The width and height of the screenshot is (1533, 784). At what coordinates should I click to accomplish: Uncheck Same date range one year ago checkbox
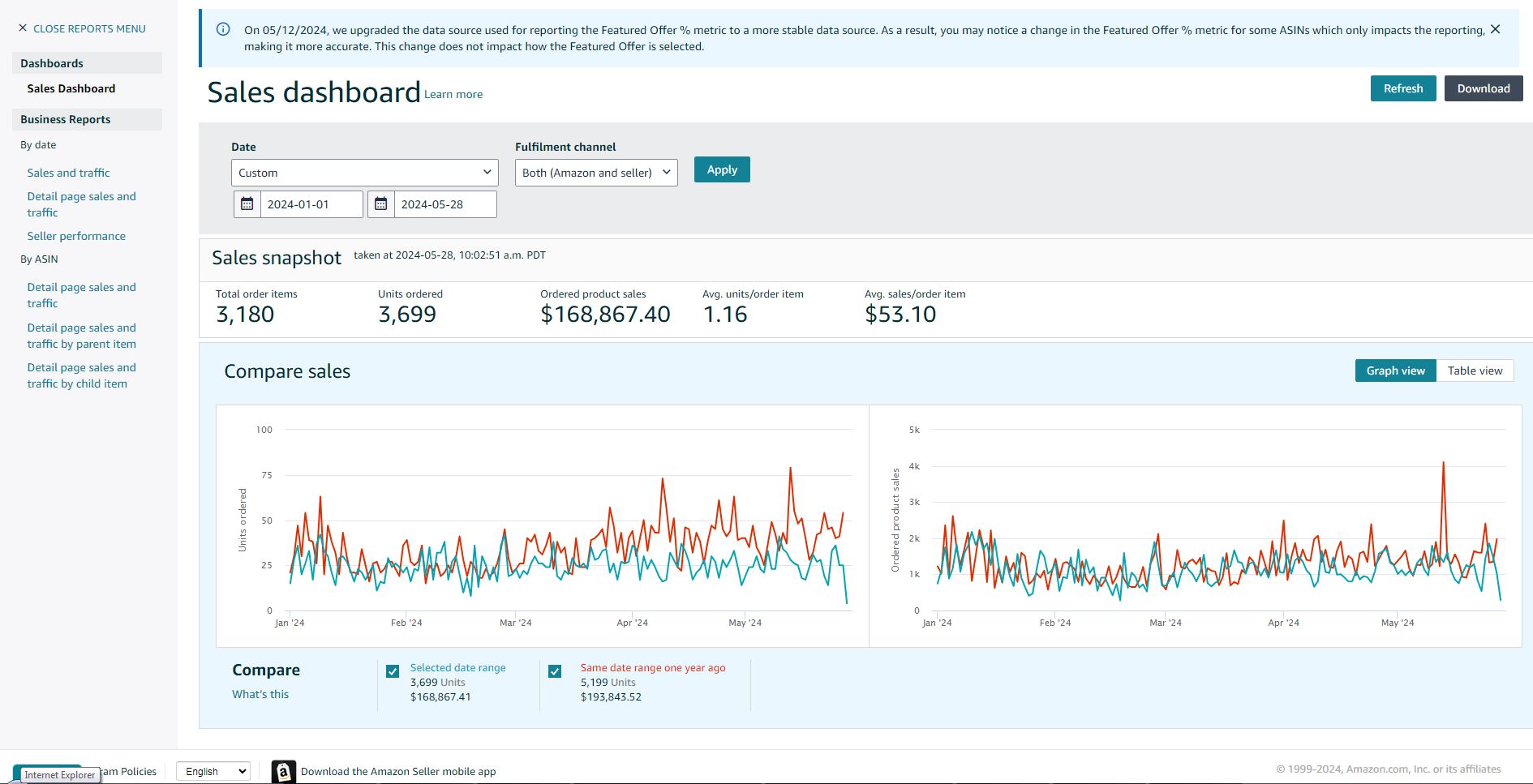(x=555, y=671)
